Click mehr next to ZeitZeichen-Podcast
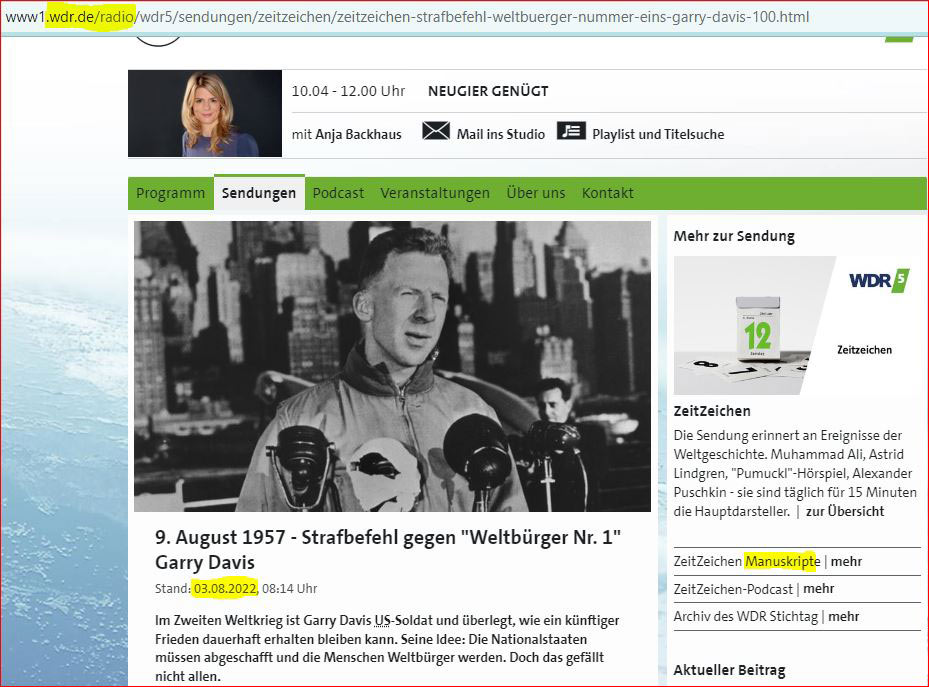The width and height of the screenshot is (929, 687). (x=819, y=589)
